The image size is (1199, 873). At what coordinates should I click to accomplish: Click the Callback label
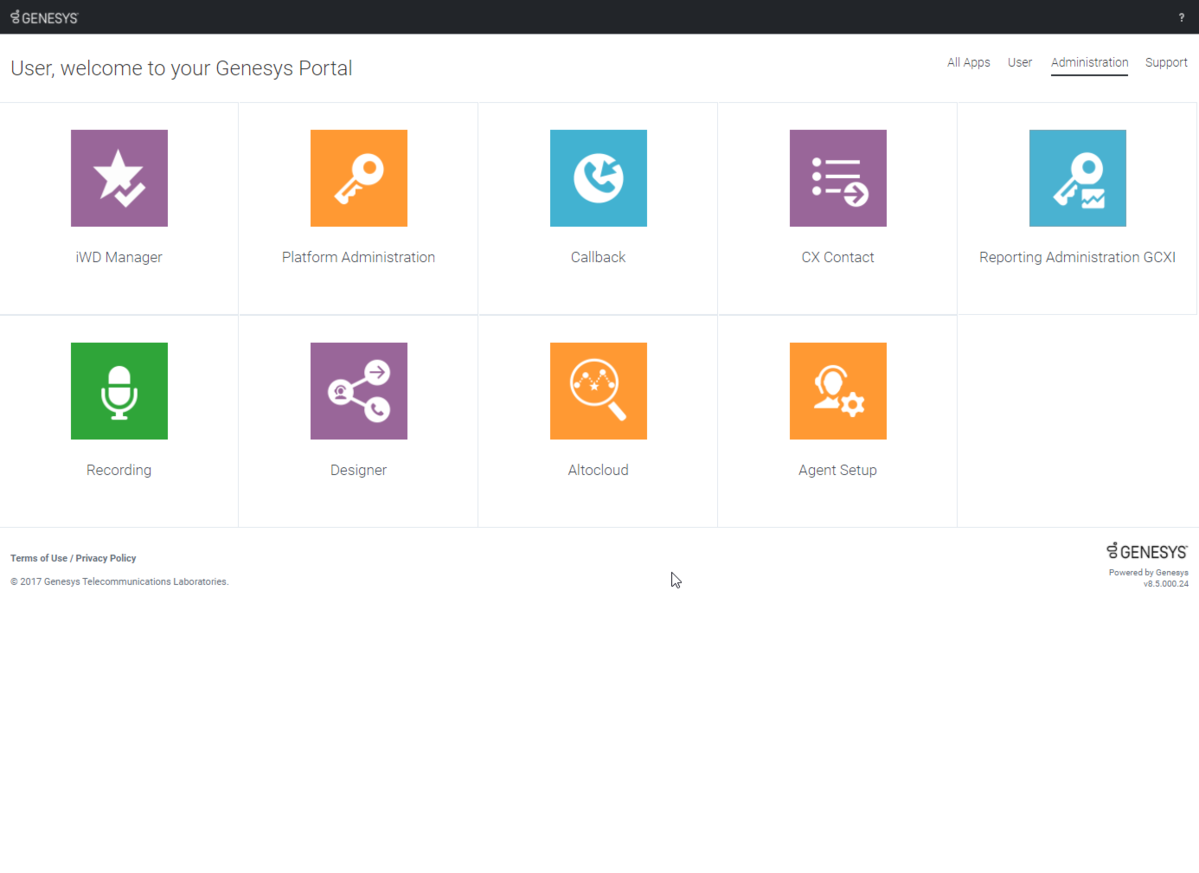pos(598,258)
